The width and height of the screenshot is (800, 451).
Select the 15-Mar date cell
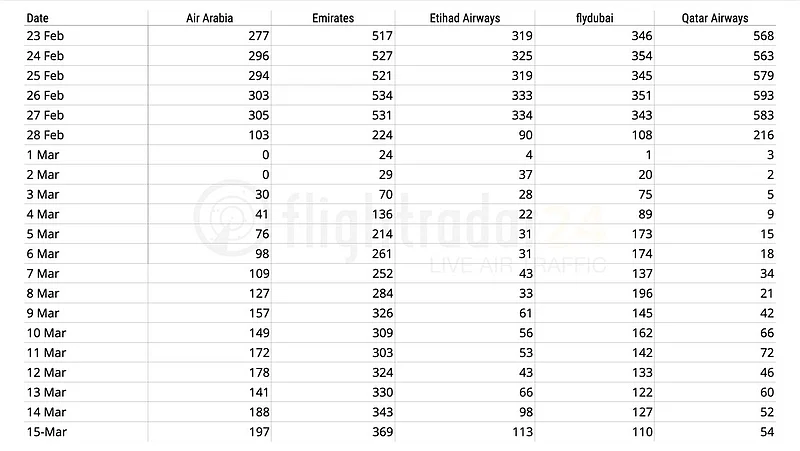point(45,432)
